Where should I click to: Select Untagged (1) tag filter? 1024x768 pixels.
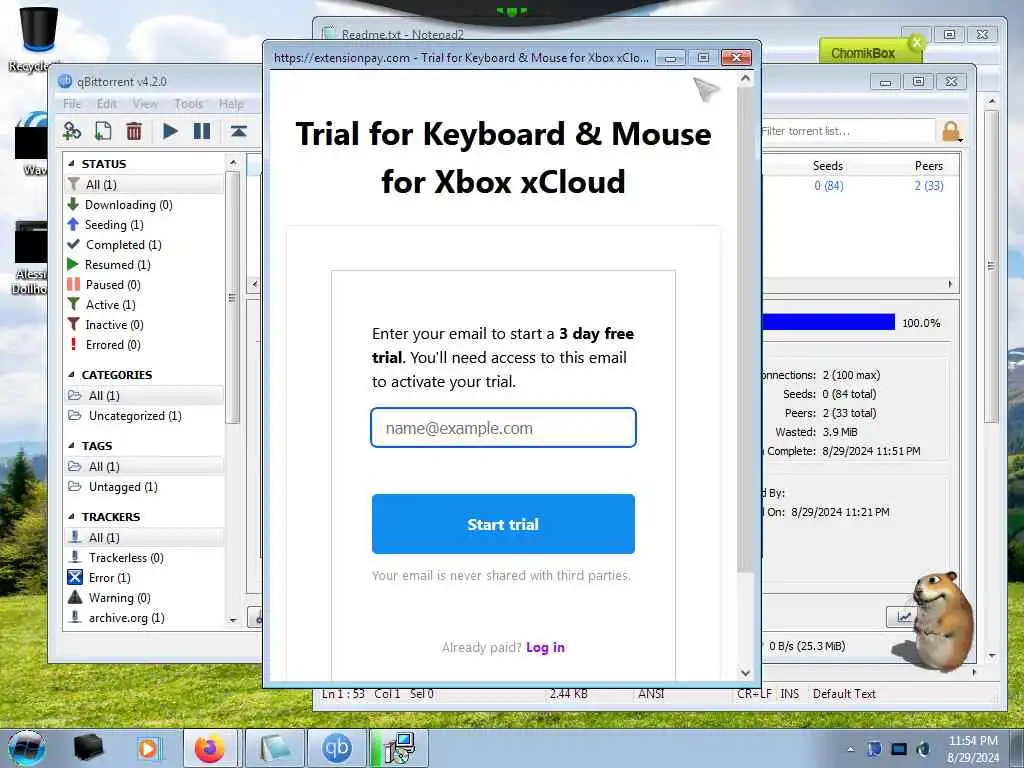[x=123, y=487]
